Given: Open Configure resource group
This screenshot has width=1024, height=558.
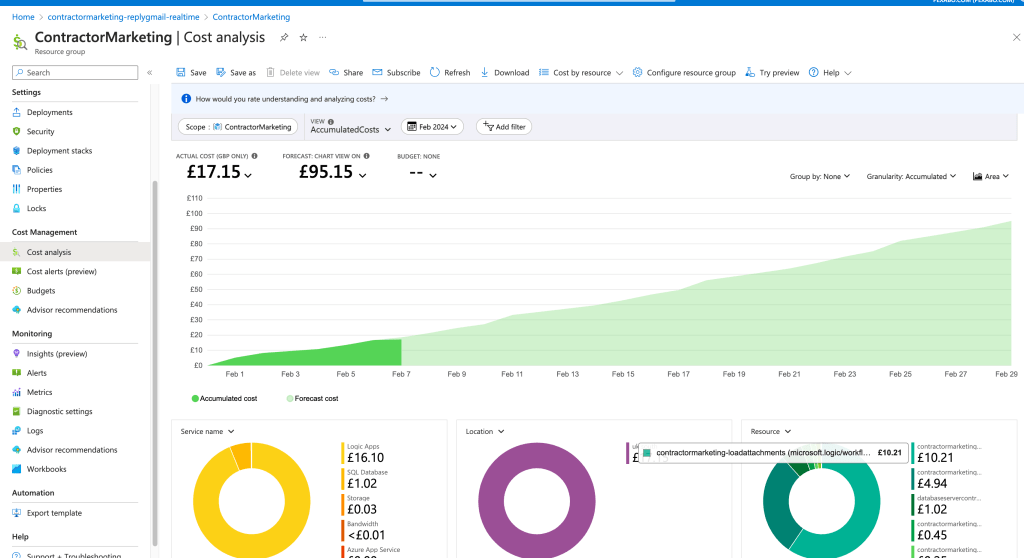Looking at the screenshot, I should tap(684, 73).
